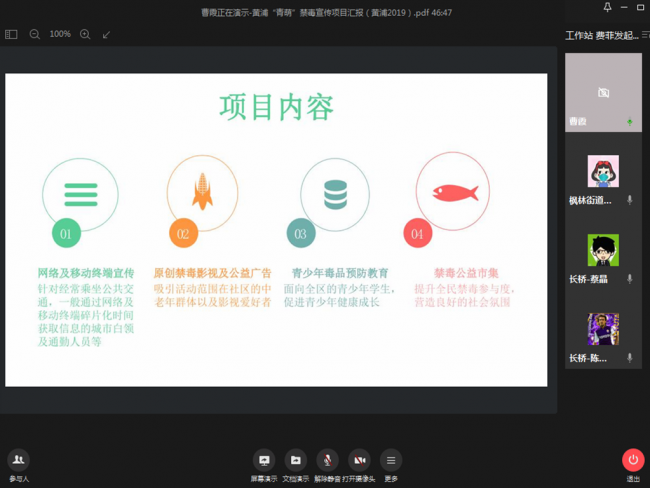Click microphone icon next to 长桥-蔡晶

629,279
